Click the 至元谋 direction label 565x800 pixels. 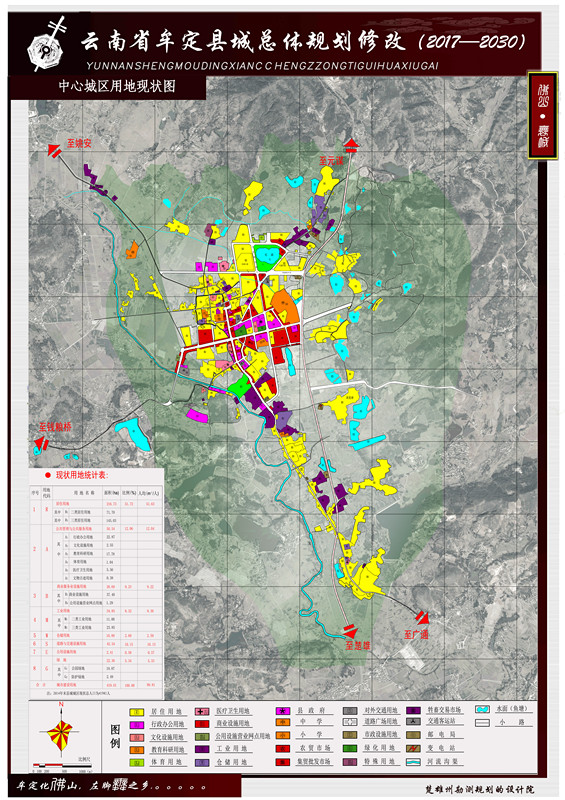[x=331, y=161]
